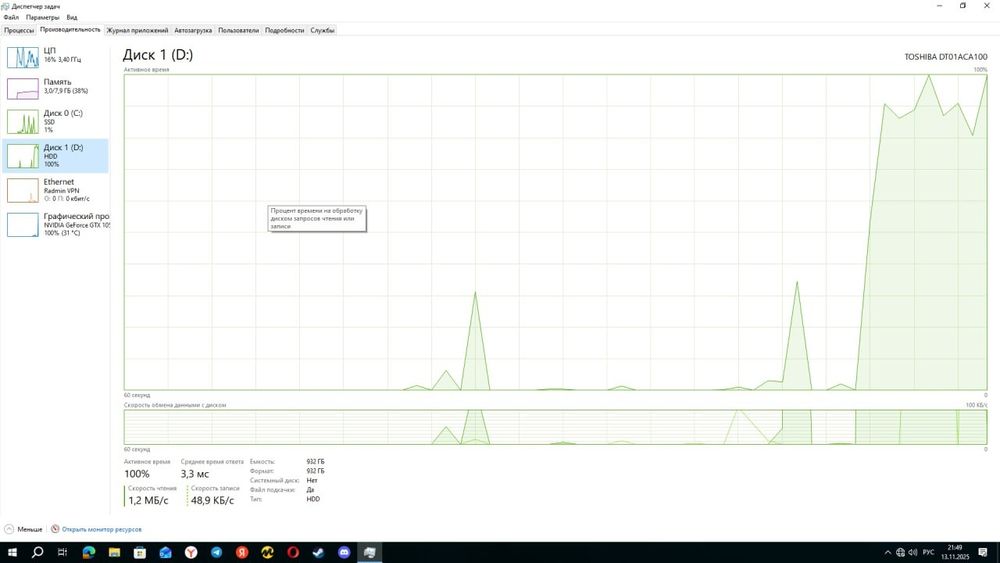1000x563 pixels.
Task: Switch input language РУС indicator
Action: (929, 552)
